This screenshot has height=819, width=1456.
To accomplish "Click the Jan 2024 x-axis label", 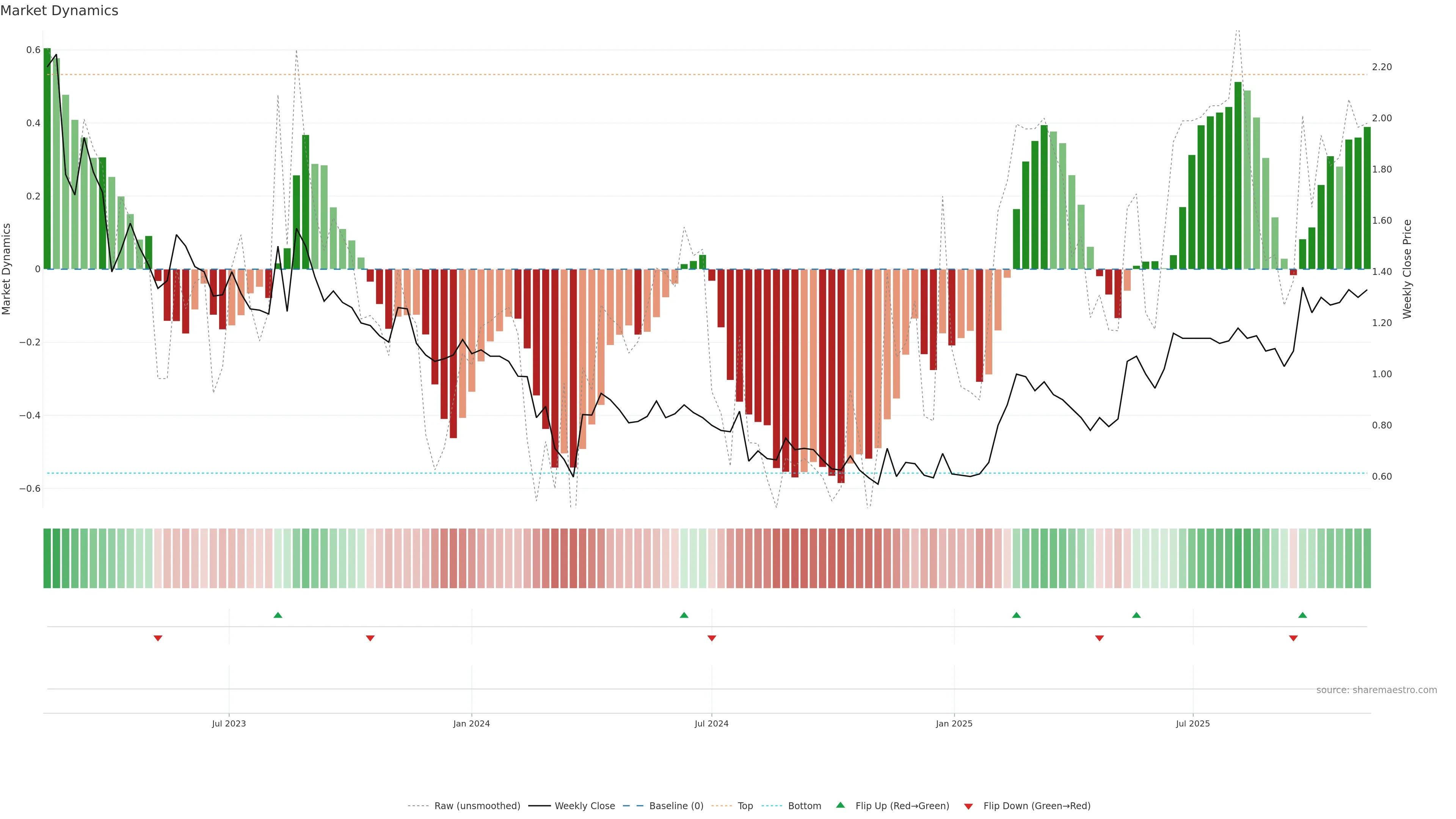I will (x=471, y=723).
